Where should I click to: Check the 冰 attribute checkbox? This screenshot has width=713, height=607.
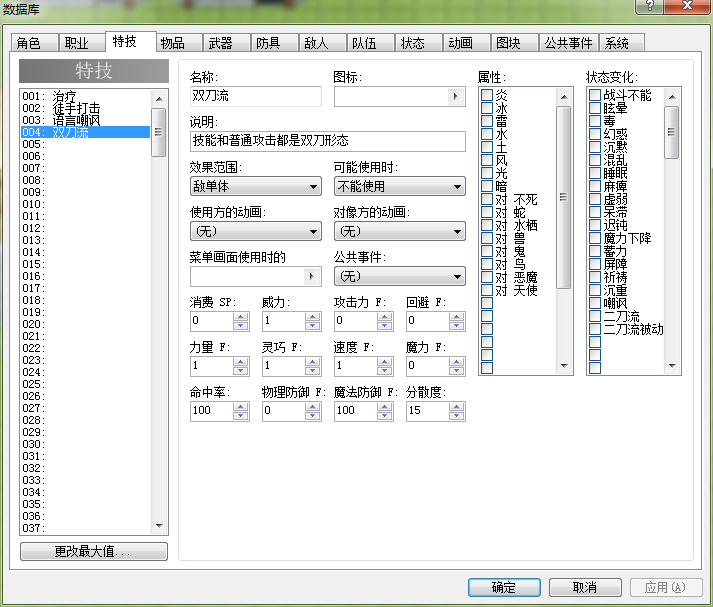pos(487,108)
